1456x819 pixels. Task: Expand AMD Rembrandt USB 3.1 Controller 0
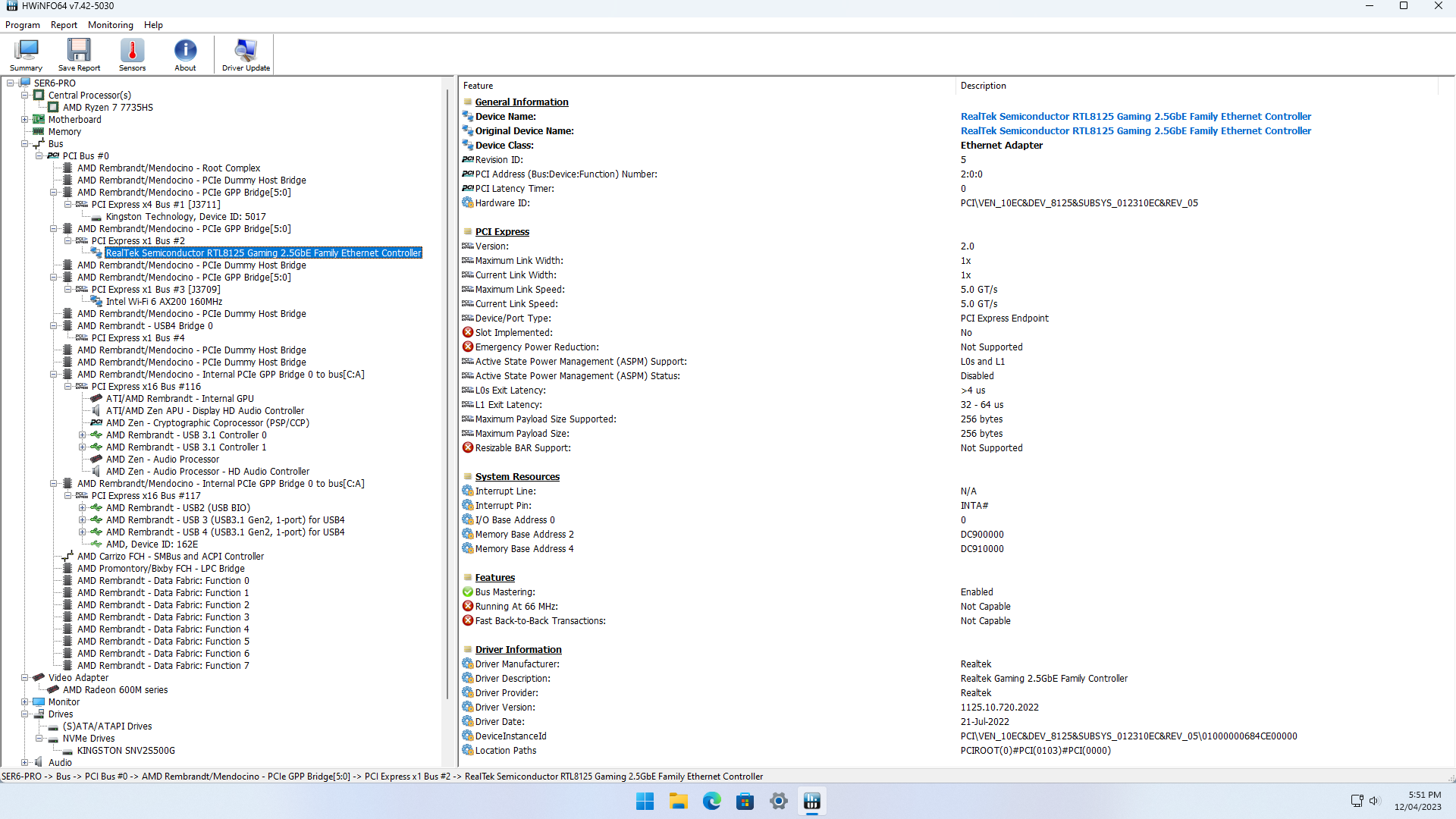82,435
